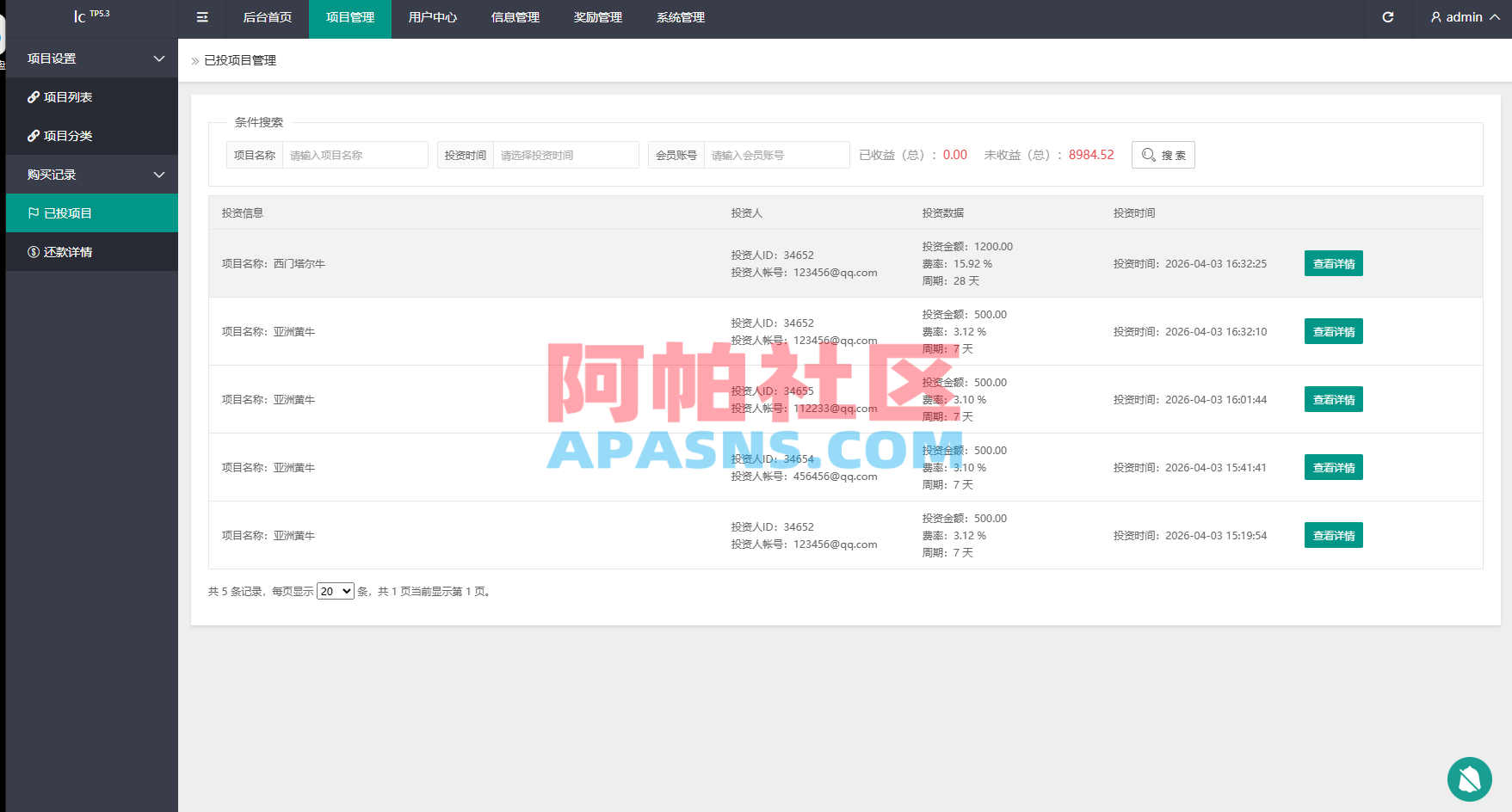Viewport: 1512px width, 812px height.
Task: Click the 搜索 search button
Action: click(x=1163, y=155)
